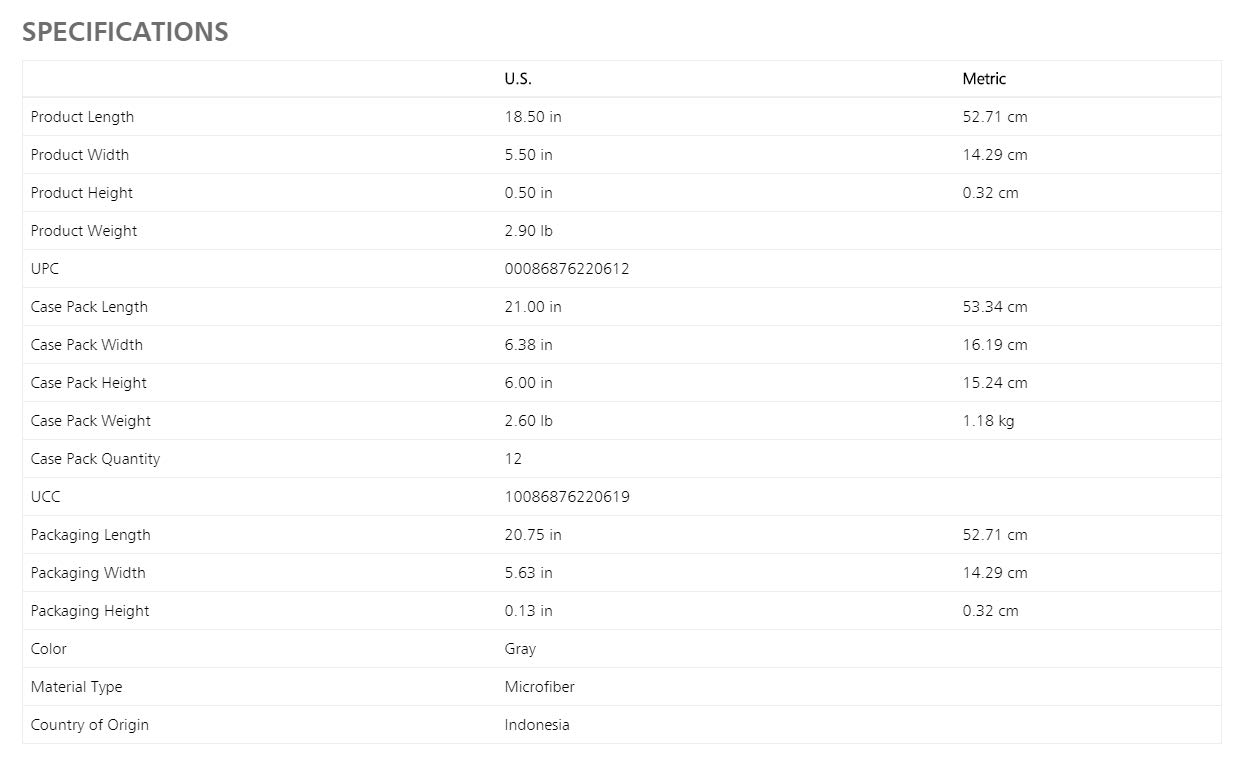Click the UCC number 10086876220619

click(567, 497)
